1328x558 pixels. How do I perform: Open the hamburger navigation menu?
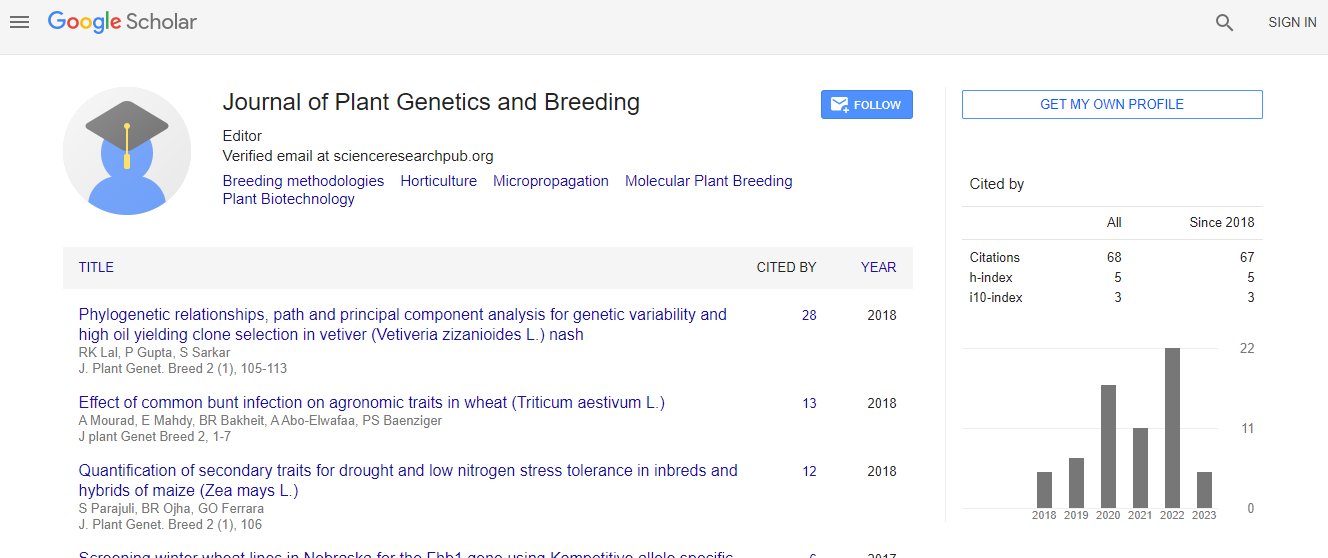(19, 22)
